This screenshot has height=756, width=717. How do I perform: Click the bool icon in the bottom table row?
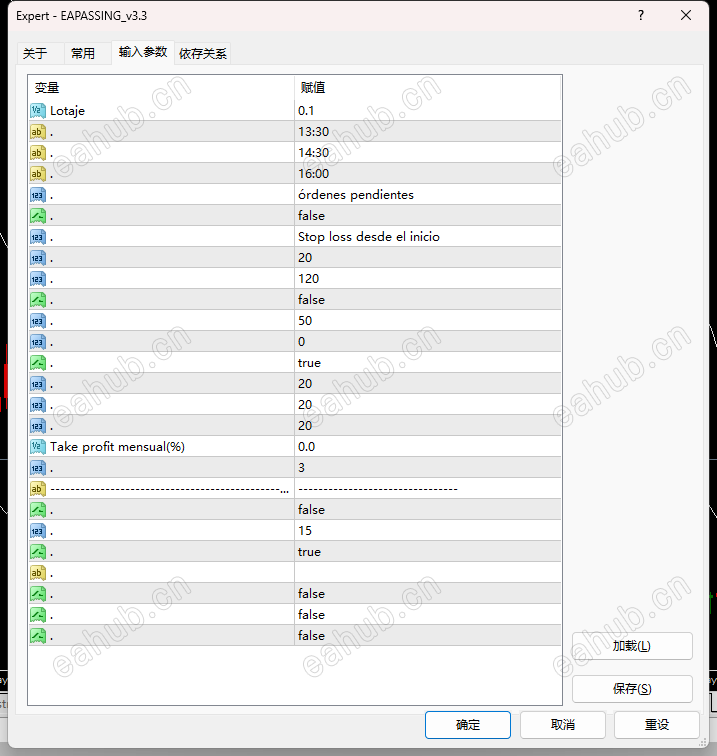tap(38, 635)
